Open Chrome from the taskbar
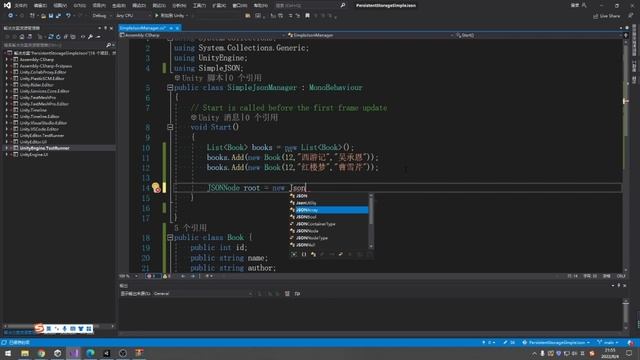 tap(41, 353)
